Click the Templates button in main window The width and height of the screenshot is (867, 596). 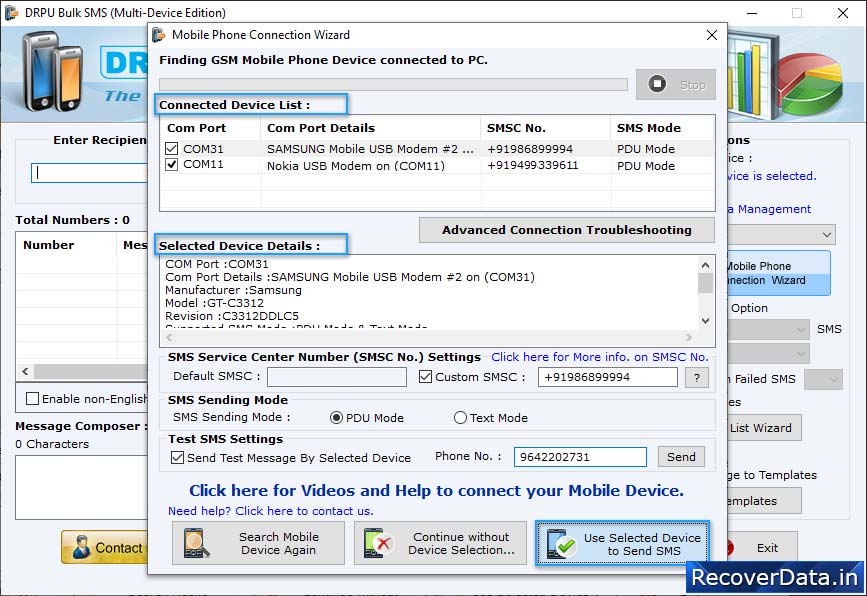click(764, 501)
